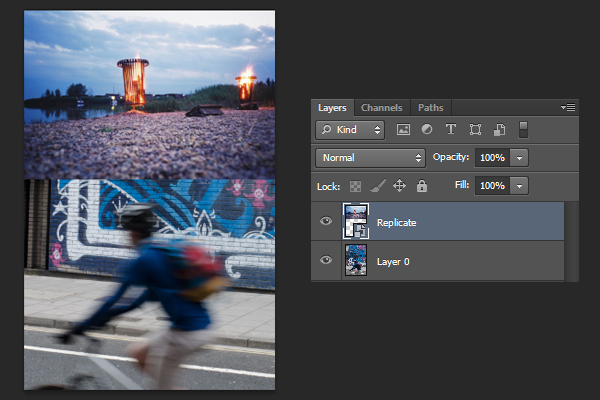Lock all with padlock icon

coord(422,186)
